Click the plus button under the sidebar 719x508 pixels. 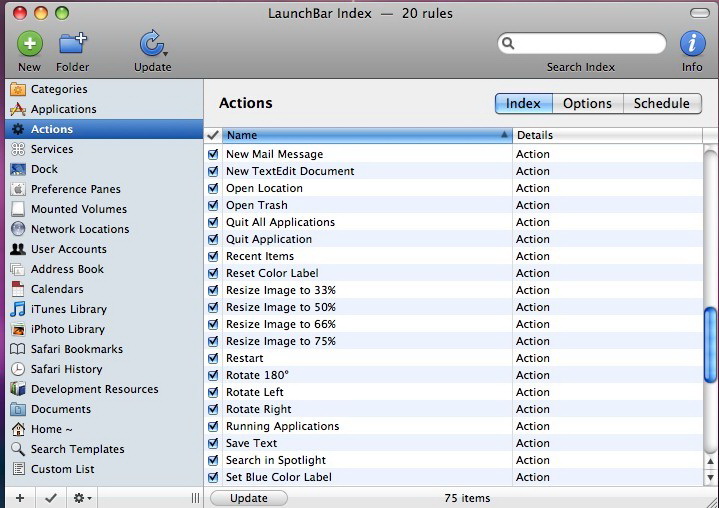(x=19, y=498)
